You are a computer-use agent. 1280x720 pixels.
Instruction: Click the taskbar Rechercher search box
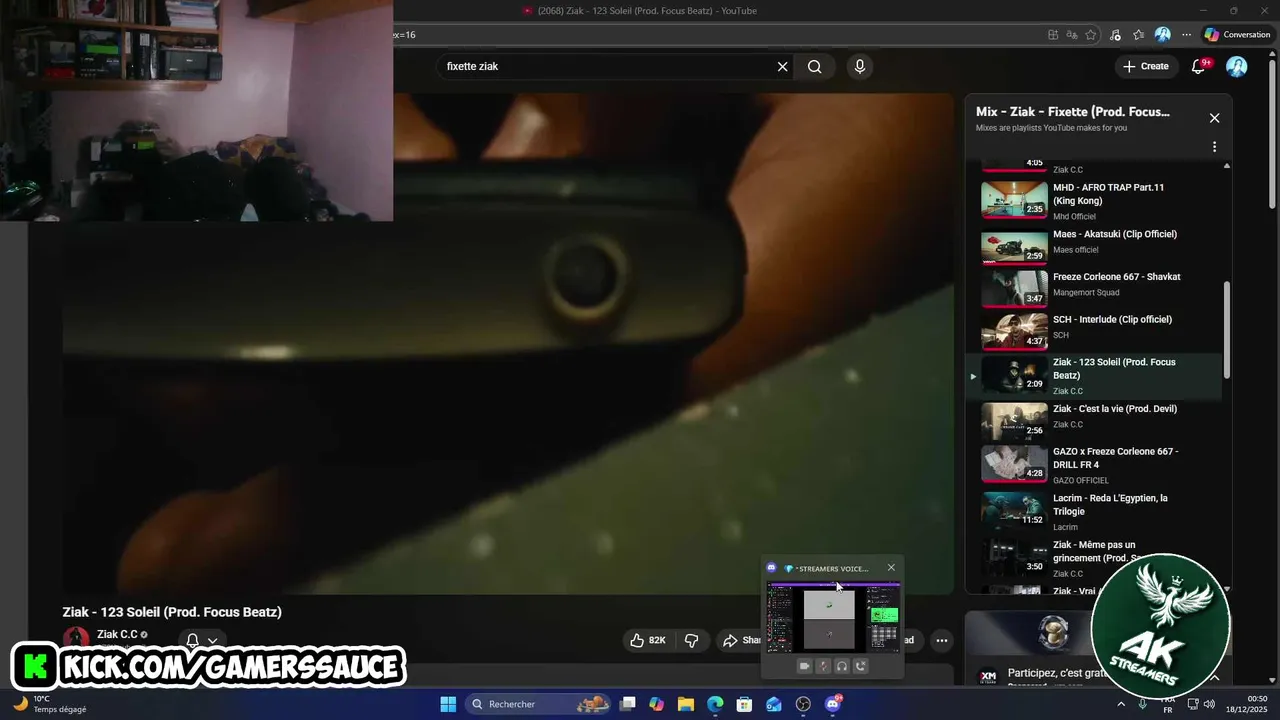pyautogui.click(x=540, y=704)
